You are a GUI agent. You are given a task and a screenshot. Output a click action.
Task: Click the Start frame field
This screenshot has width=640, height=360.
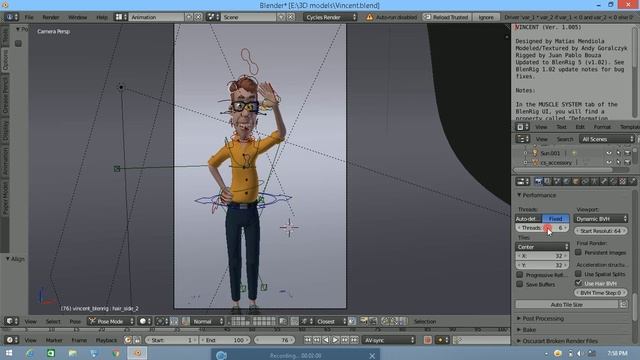(170, 340)
